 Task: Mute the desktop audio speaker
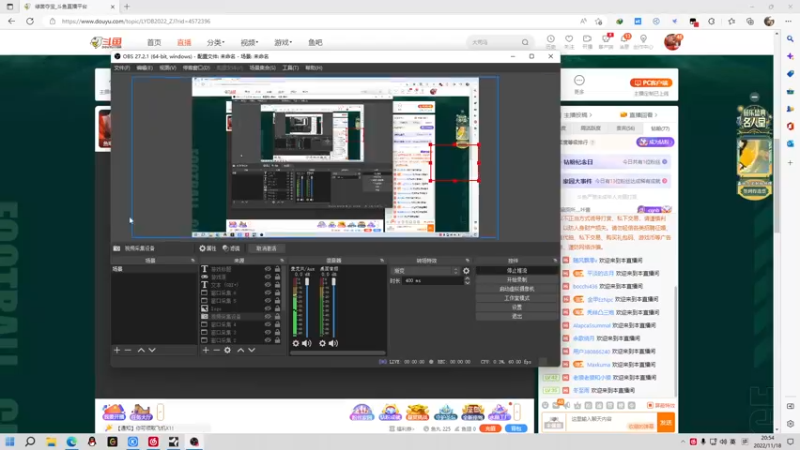pyautogui.click(x=333, y=343)
